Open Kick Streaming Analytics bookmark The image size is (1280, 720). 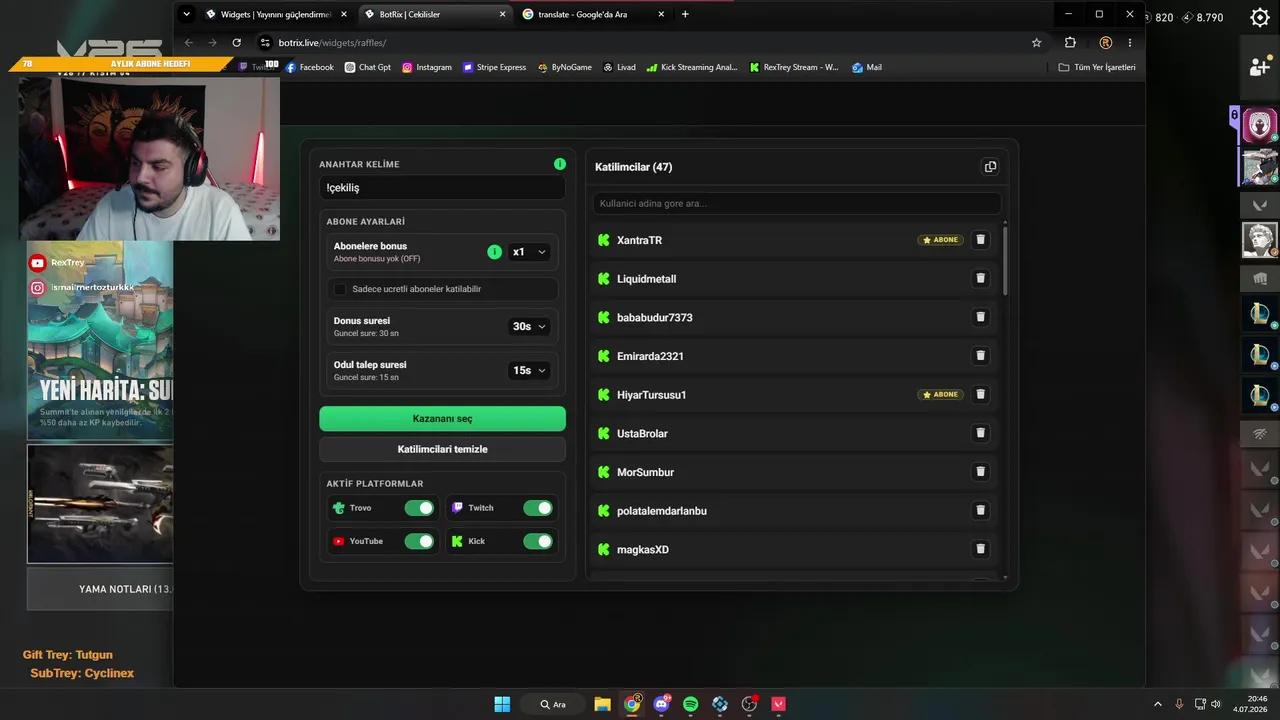click(692, 67)
